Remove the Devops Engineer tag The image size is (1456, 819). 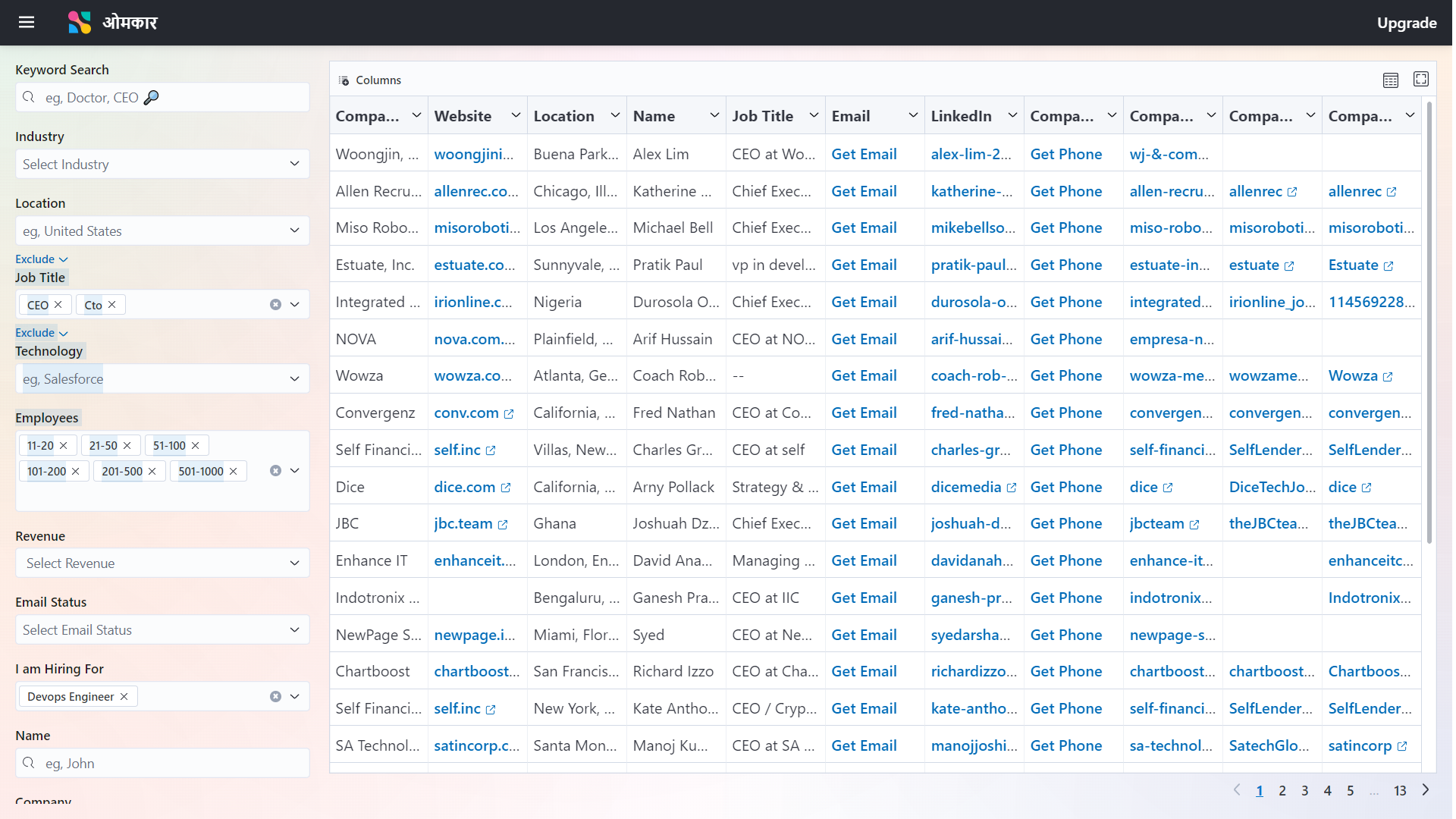[x=124, y=697]
